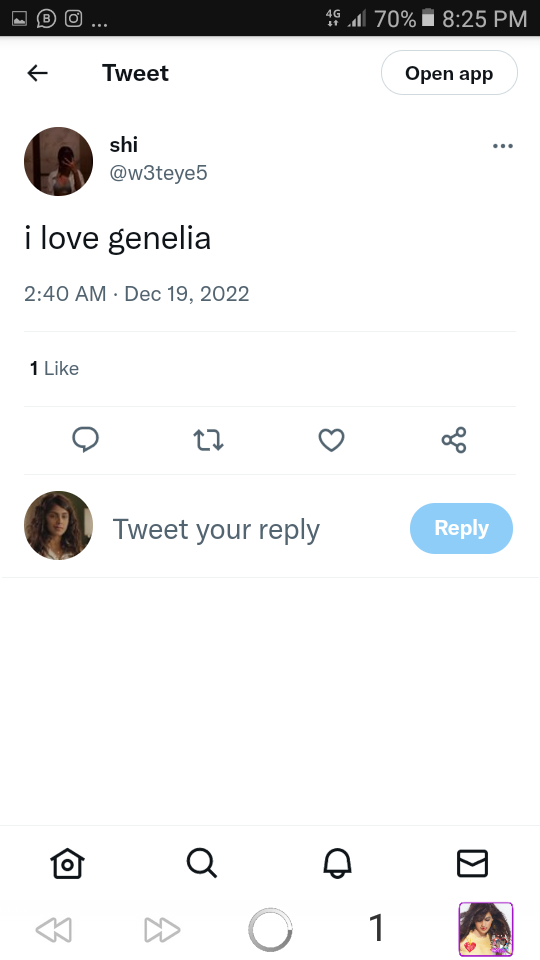Go back using the arrow icon
The width and height of the screenshot is (540, 960).
click(x=37, y=73)
